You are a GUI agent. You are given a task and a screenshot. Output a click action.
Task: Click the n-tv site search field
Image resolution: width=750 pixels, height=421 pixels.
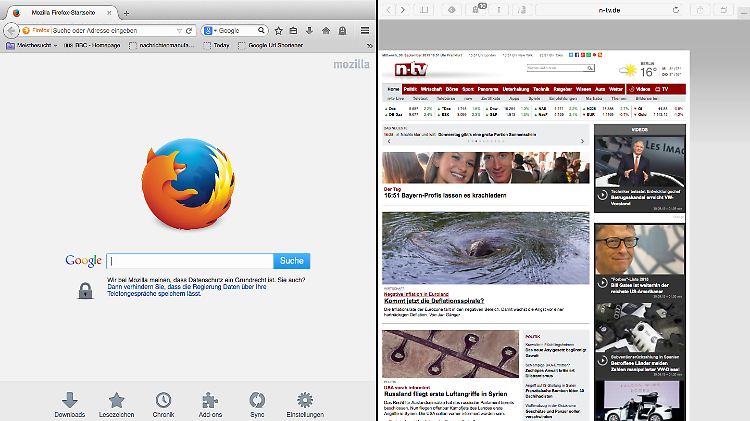tap(557, 68)
